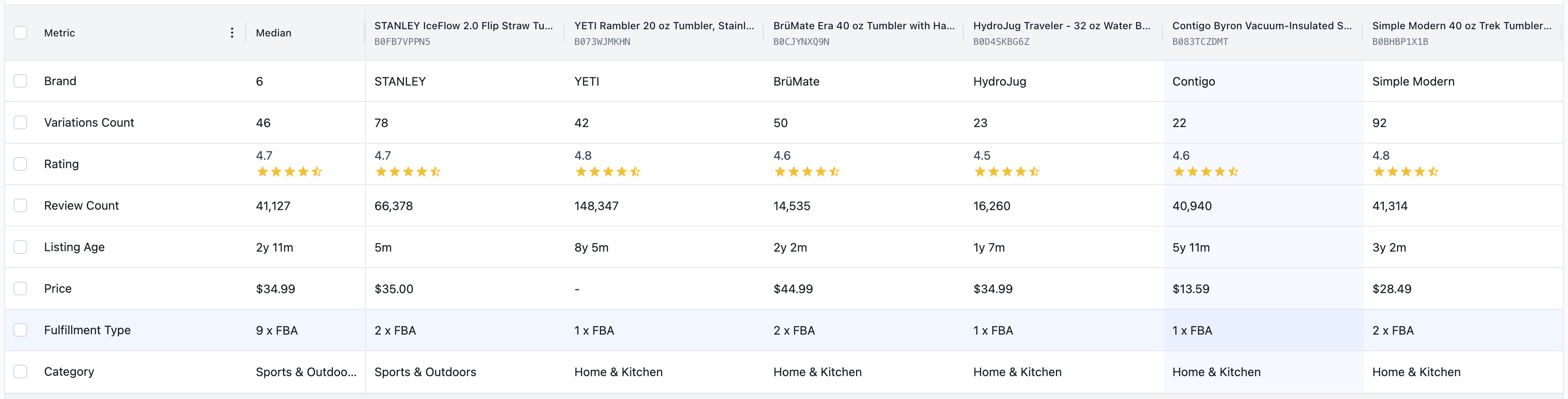Viewport: 1568px width, 399px height.
Task: Open the Metric column three-dot options menu
Action: pyautogui.click(x=232, y=33)
